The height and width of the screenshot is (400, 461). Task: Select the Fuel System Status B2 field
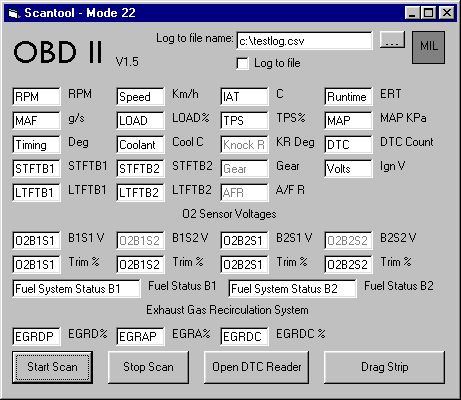click(x=292, y=289)
